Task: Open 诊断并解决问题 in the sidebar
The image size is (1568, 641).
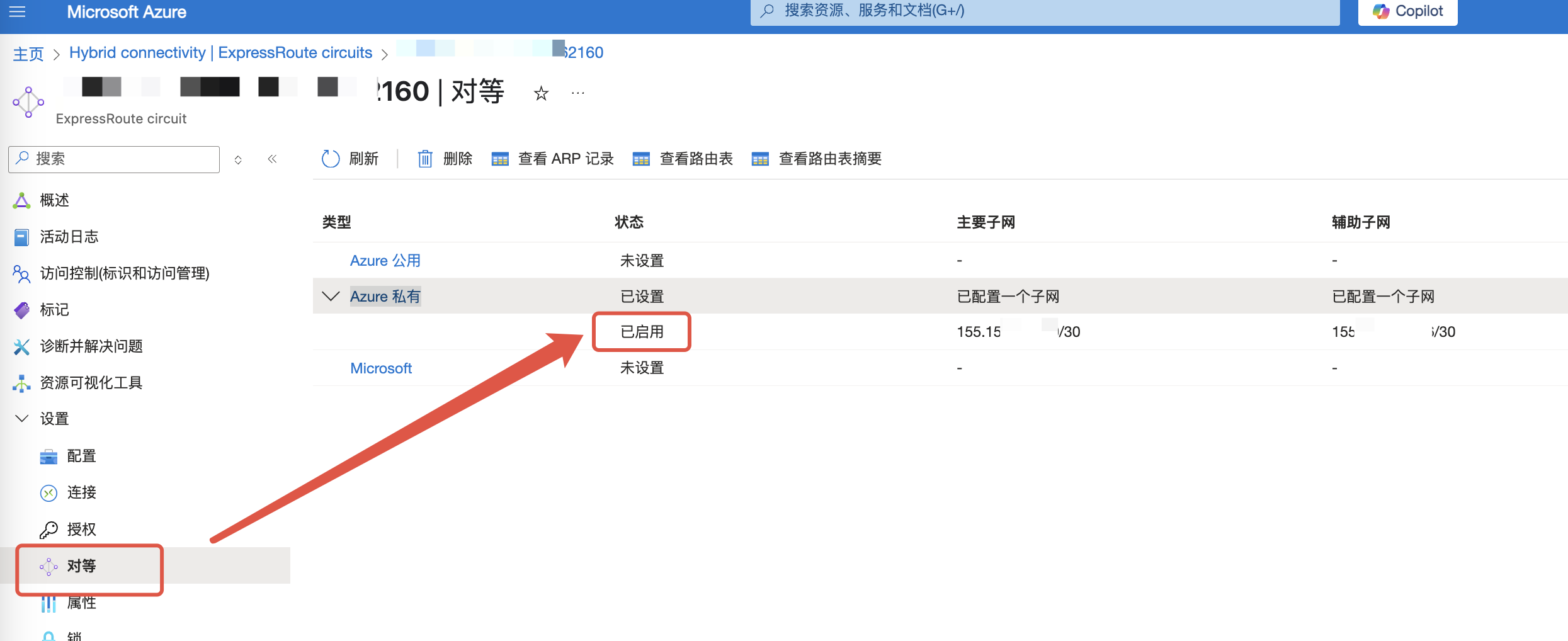Action: tap(91, 346)
